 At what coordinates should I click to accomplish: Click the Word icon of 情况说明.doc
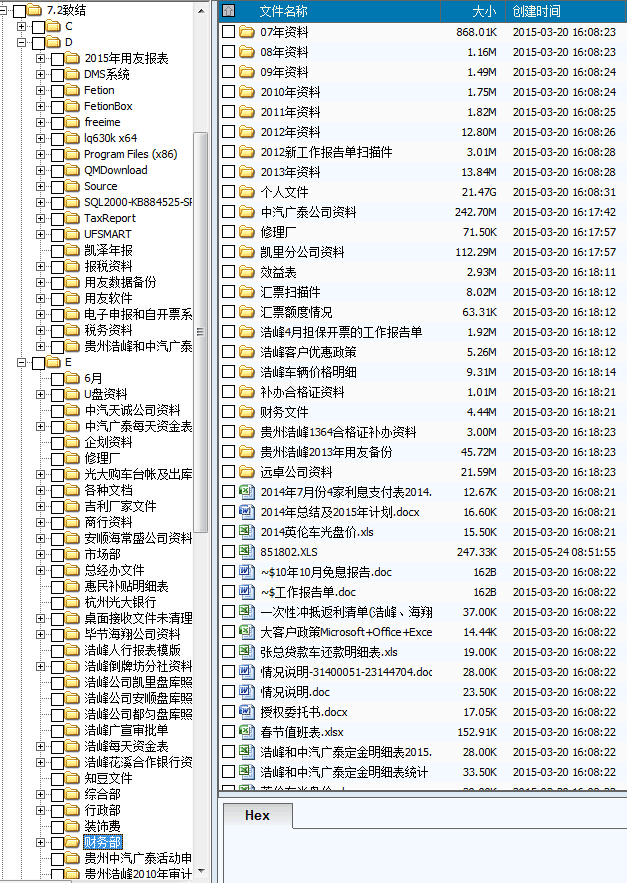[x=247, y=691]
